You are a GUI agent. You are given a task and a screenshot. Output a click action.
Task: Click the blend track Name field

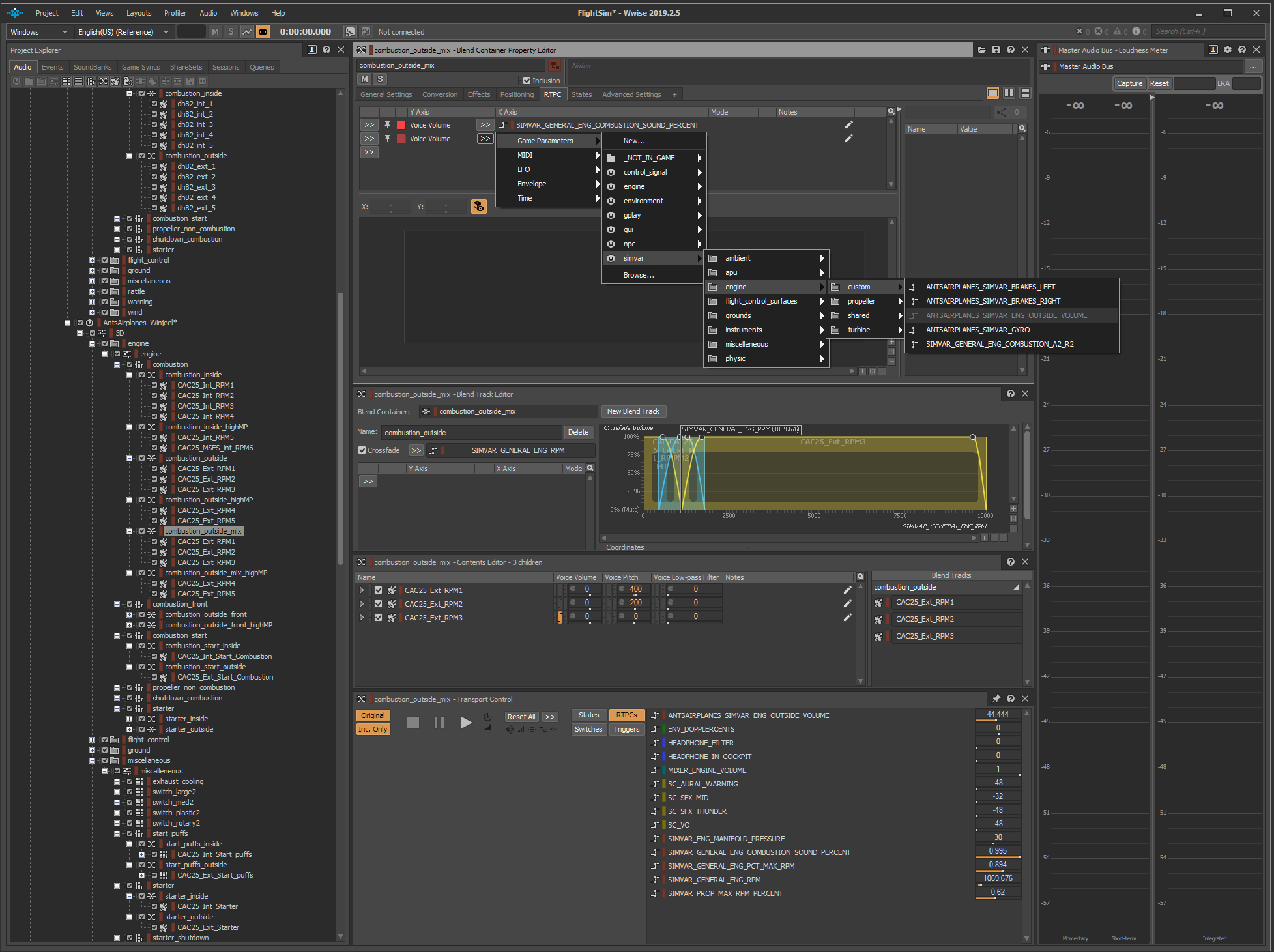[471, 432]
